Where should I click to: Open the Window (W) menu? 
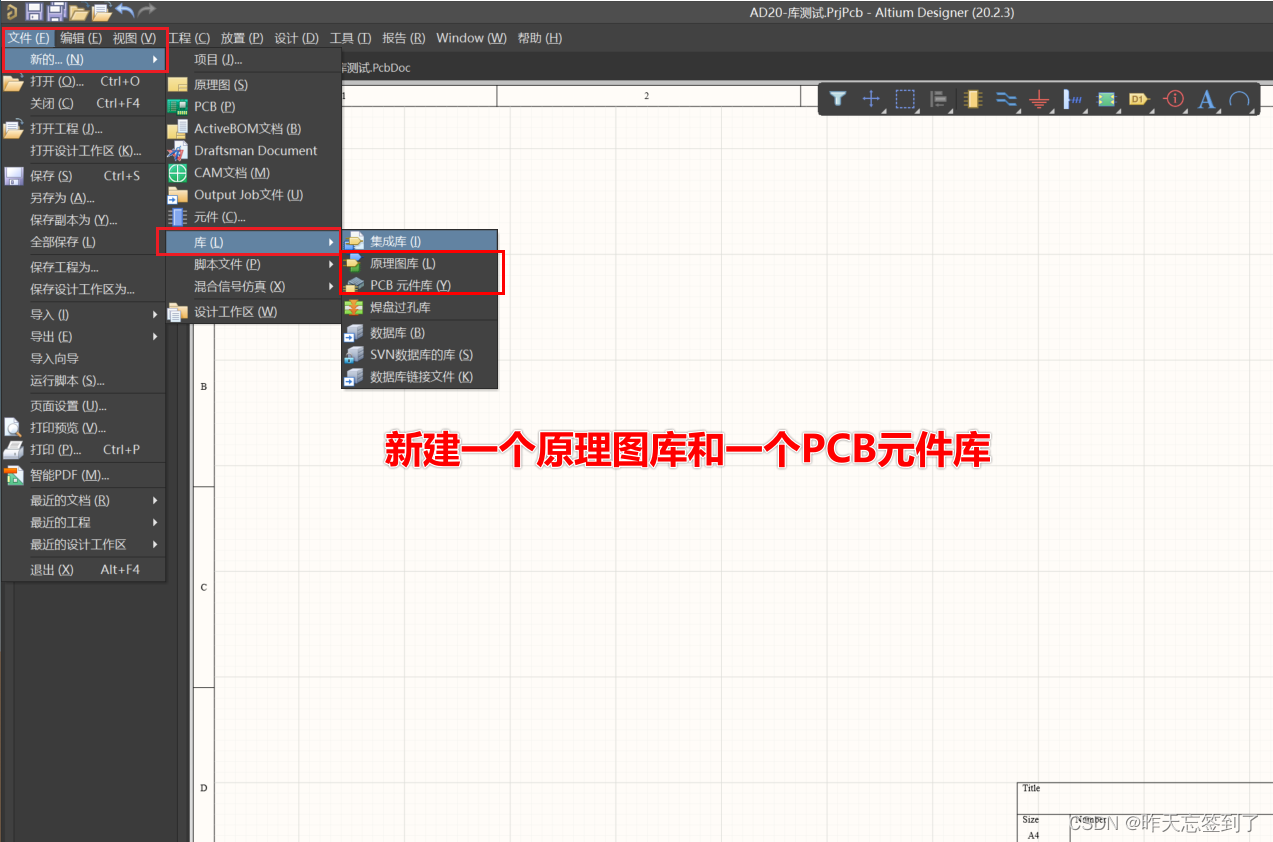pos(472,38)
